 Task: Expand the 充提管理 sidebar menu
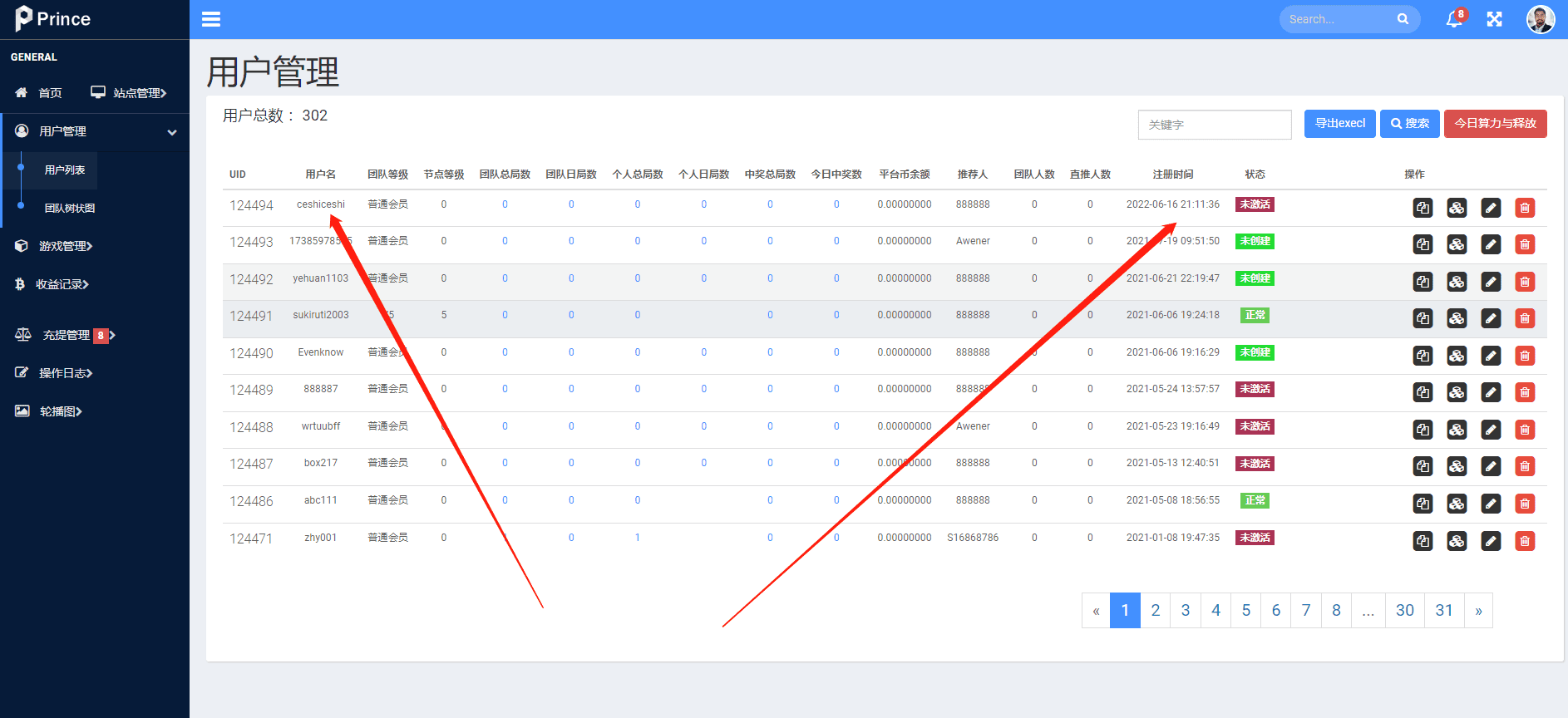click(x=67, y=335)
